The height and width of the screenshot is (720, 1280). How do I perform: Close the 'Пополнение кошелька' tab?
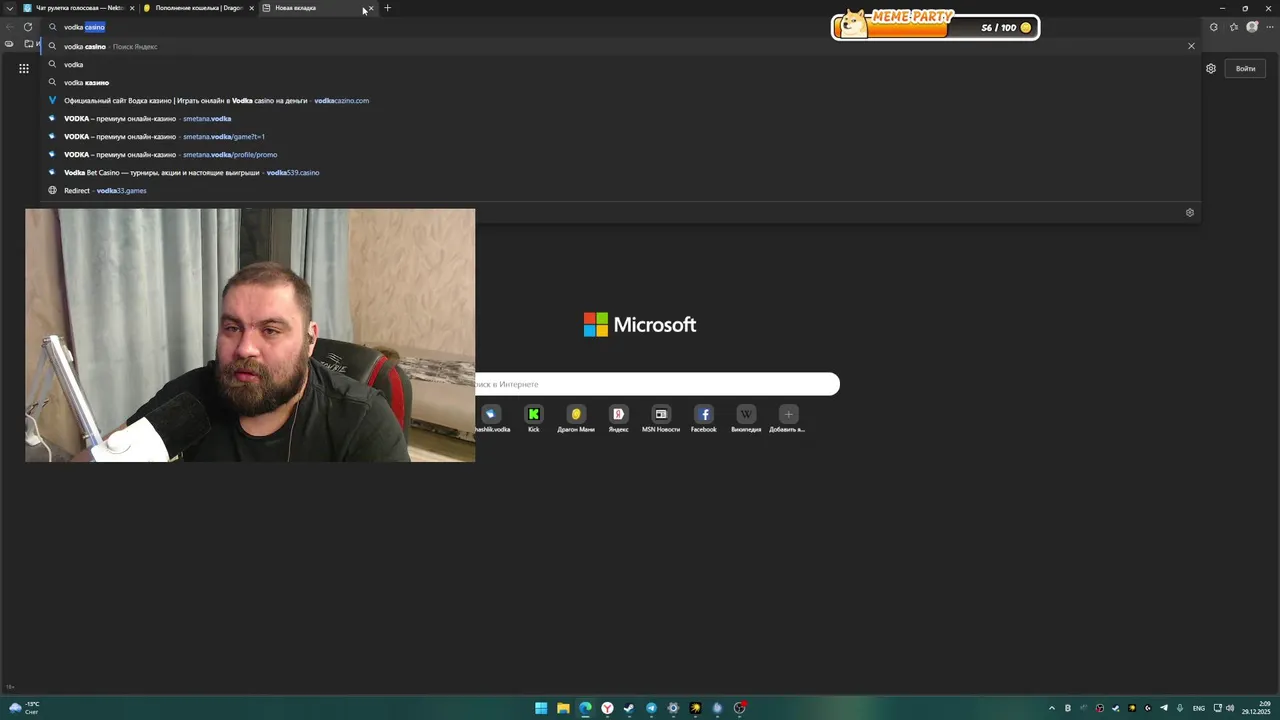click(251, 8)
